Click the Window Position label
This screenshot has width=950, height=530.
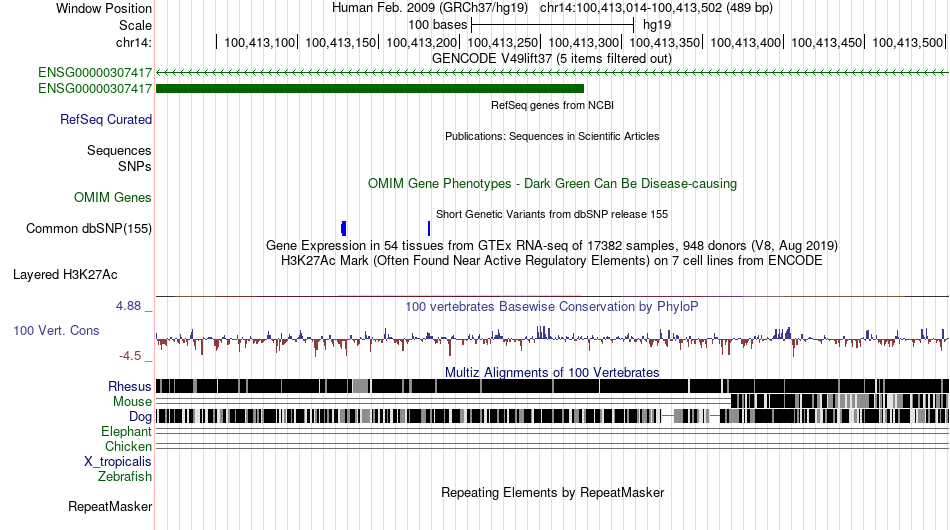(x=104, y=8)
